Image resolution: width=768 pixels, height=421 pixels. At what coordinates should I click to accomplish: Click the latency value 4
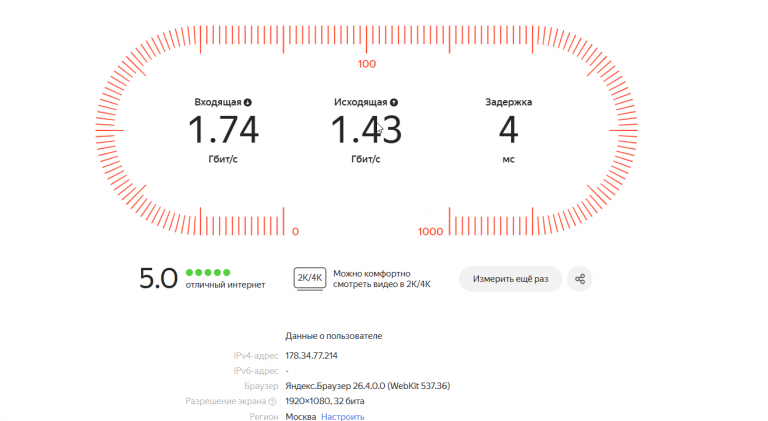click(x=508, y=130)
